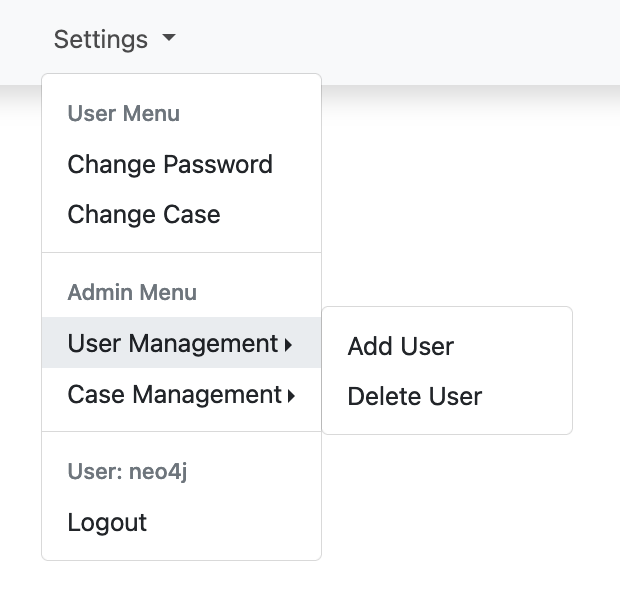Select Change Case from User Menu

(x=144, y=214)
